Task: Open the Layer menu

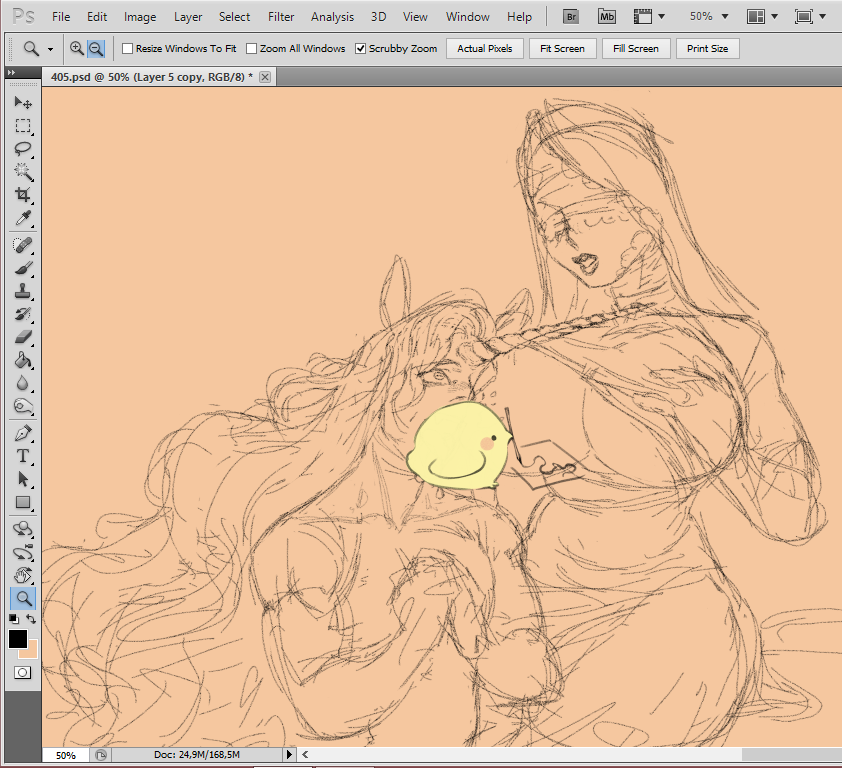Action: click(188, 17)
